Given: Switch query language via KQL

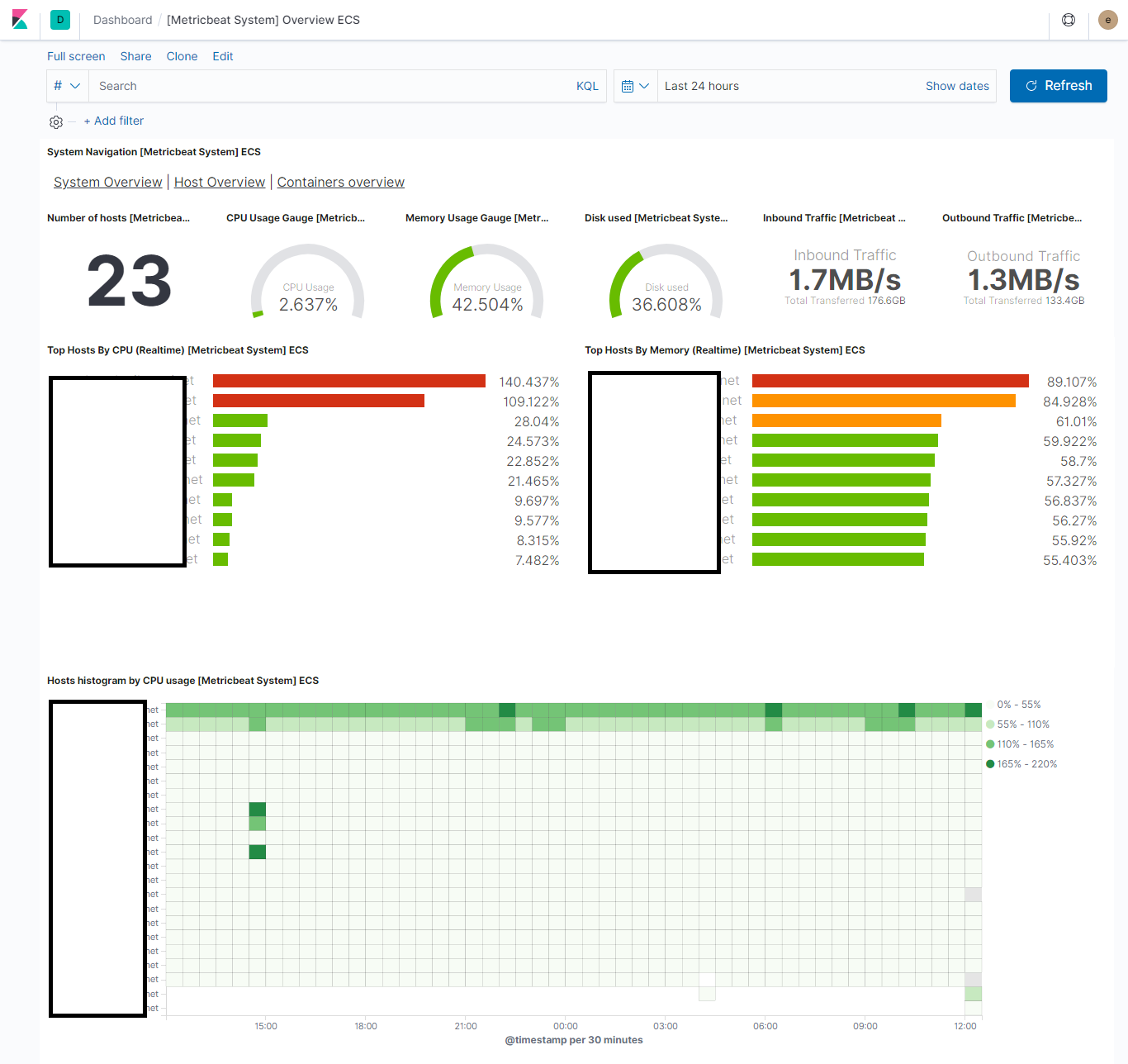Looking at the screenshot, I should [x=587, y=86].
